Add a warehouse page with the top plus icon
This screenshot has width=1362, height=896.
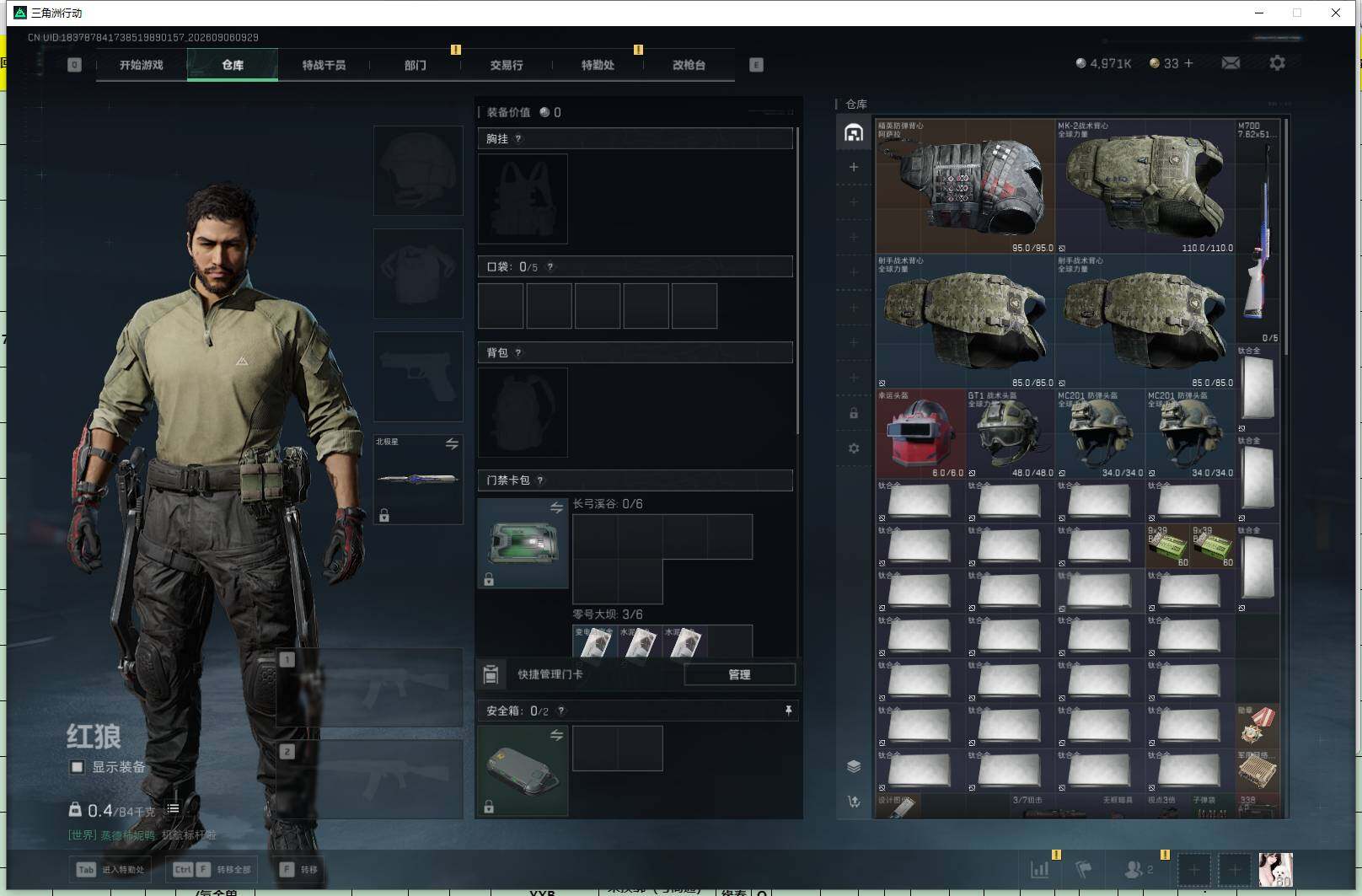(854, 167)
